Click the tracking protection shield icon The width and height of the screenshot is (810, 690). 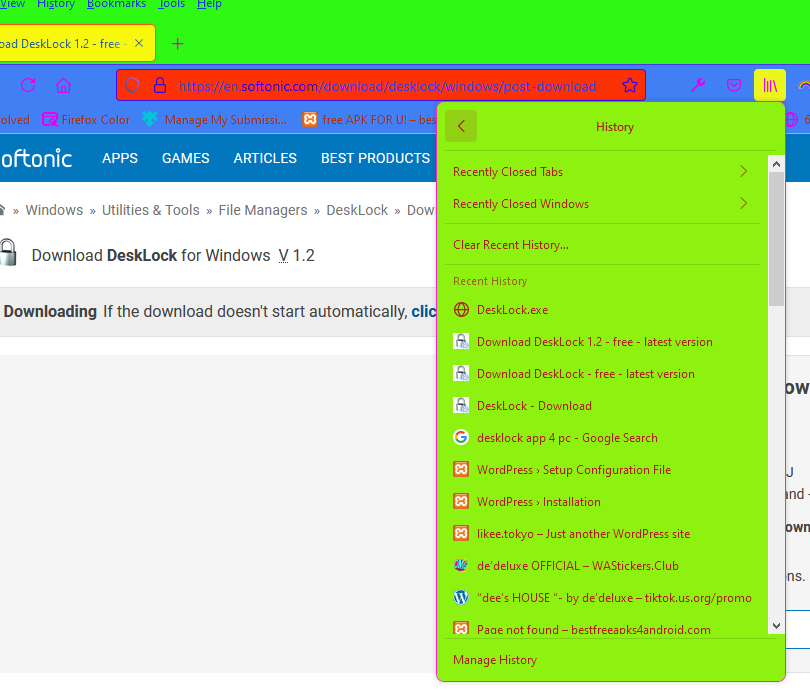click(132, 86)
